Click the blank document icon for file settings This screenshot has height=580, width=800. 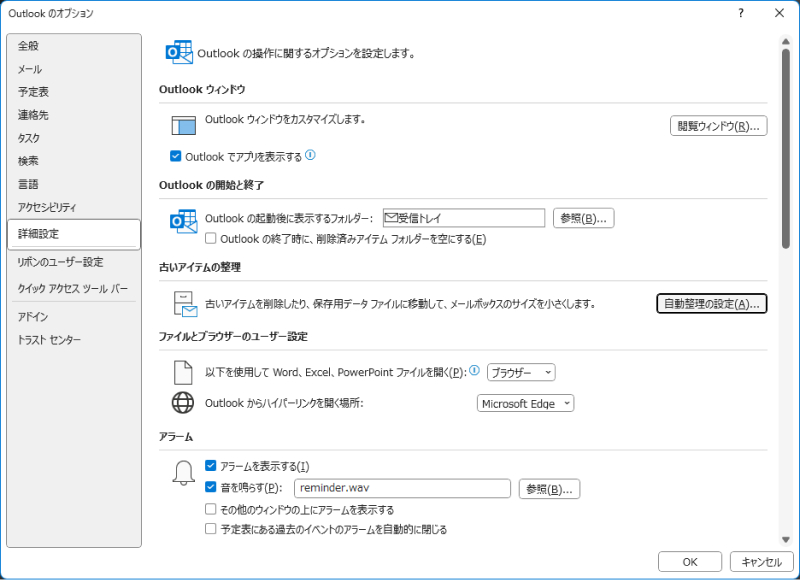(x=184, y=371)
